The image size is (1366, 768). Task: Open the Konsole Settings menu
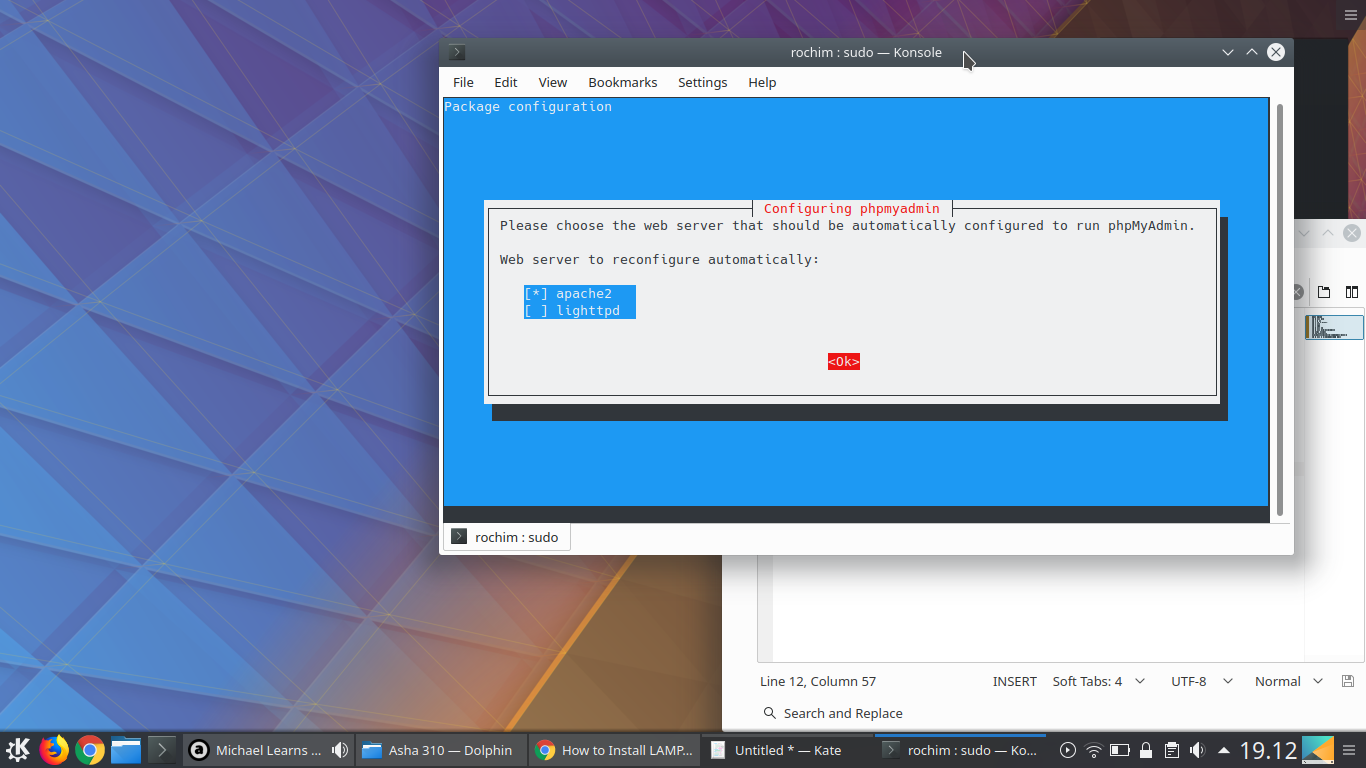pyautogui.click(x=703, y=82)
